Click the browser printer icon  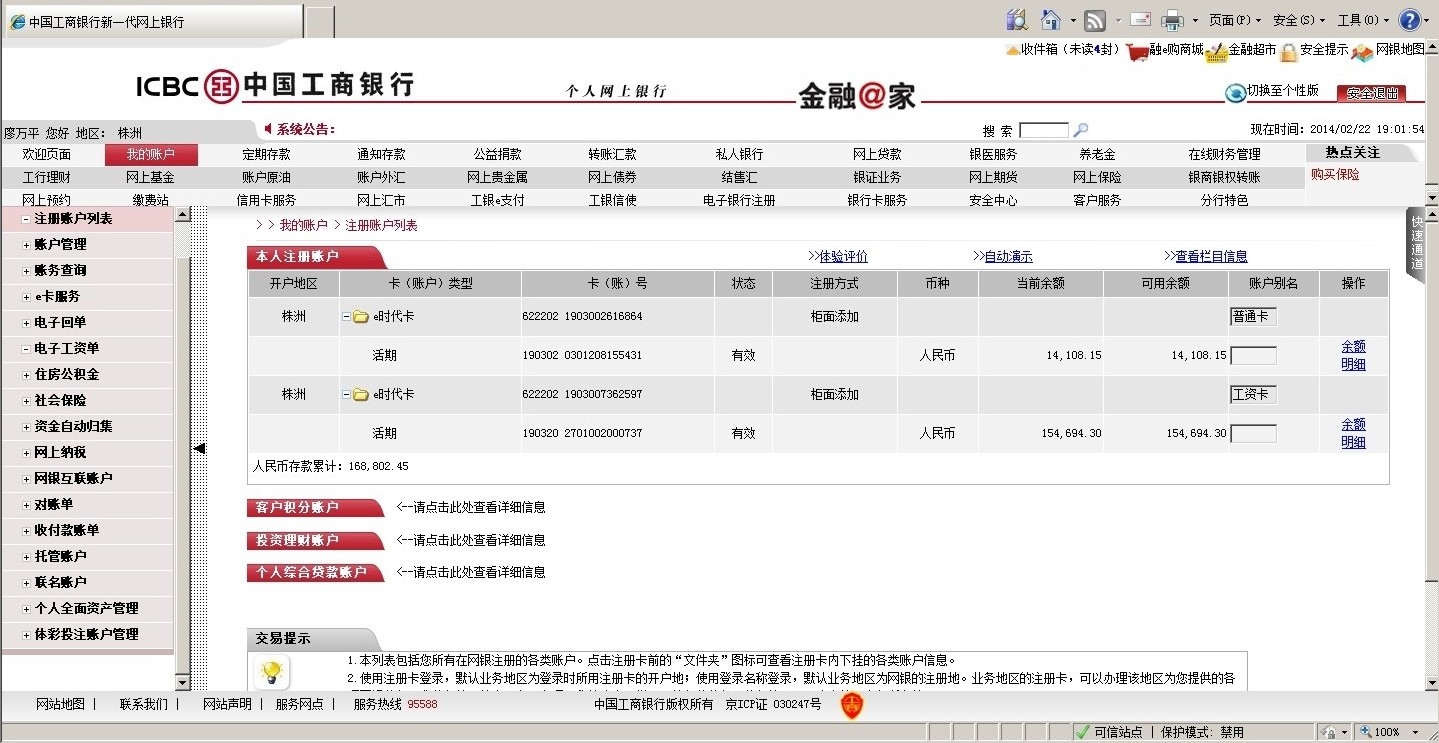tap(1172, 20)
